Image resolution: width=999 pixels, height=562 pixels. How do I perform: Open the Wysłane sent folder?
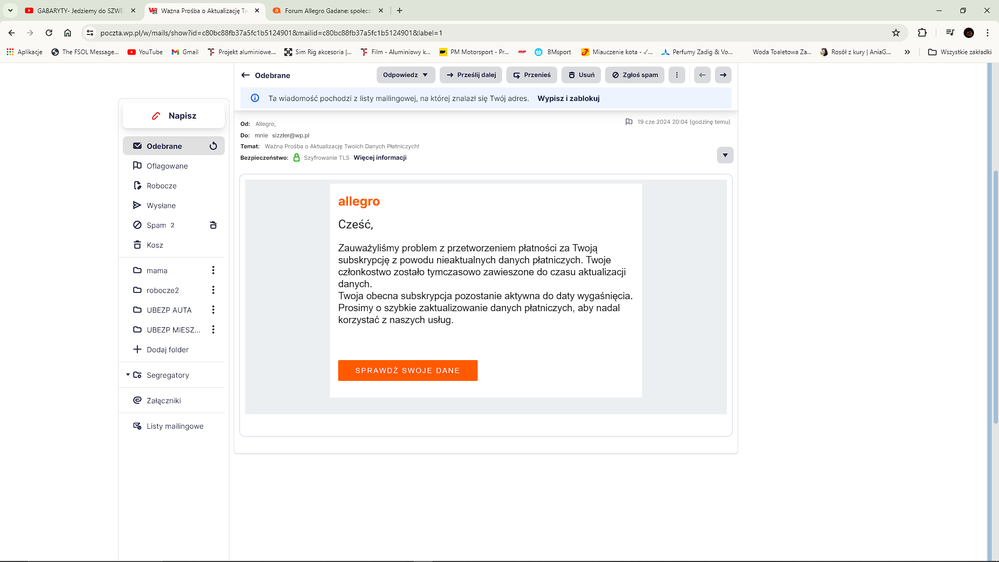[161, 205]
